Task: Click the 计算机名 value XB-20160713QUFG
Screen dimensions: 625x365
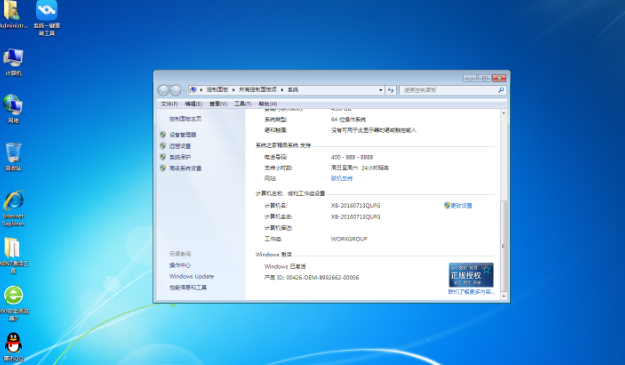Action: (x=356, y=206)
